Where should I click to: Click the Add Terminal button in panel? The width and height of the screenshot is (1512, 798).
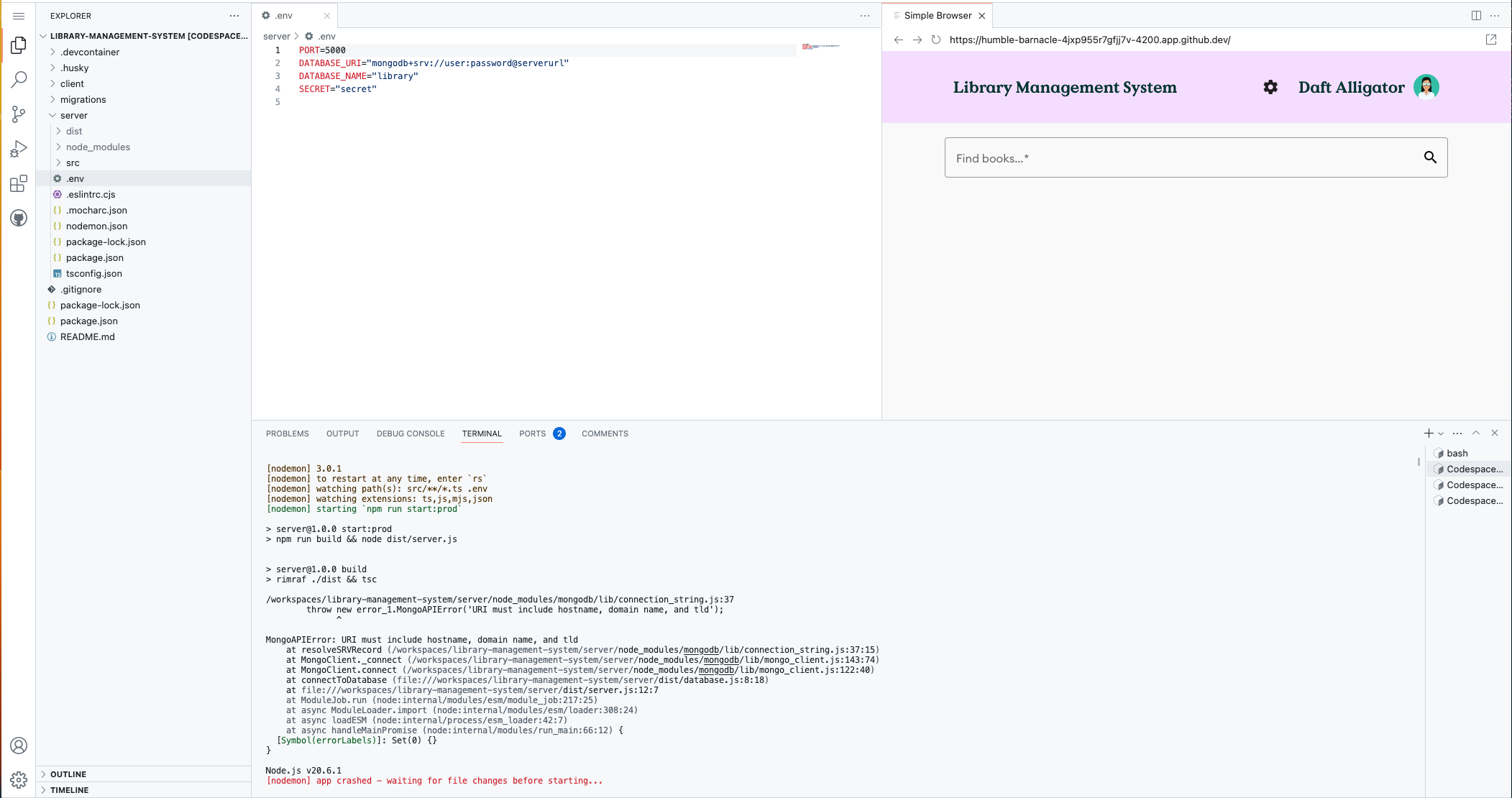point(1428,433)
